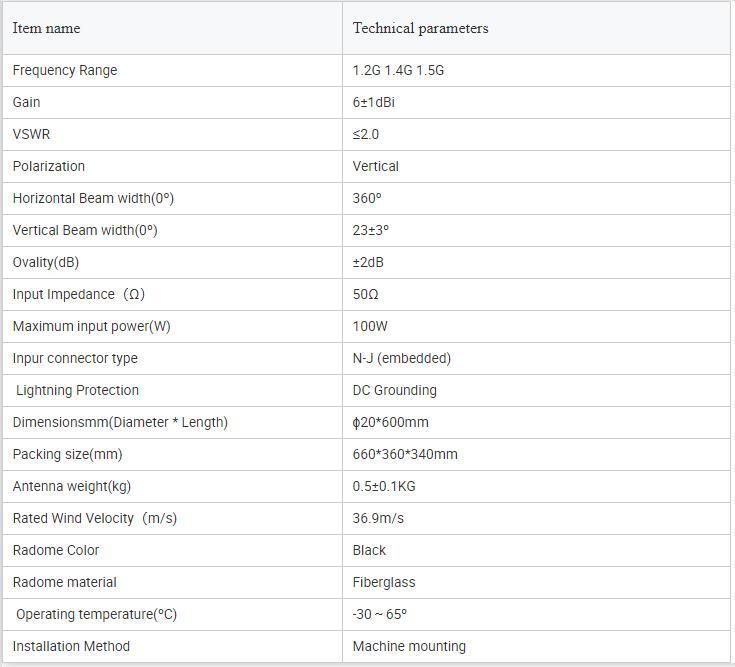735x667 pixels.
Task: Select the Gain value '6±1dBi'
Action: click(374, 102)
